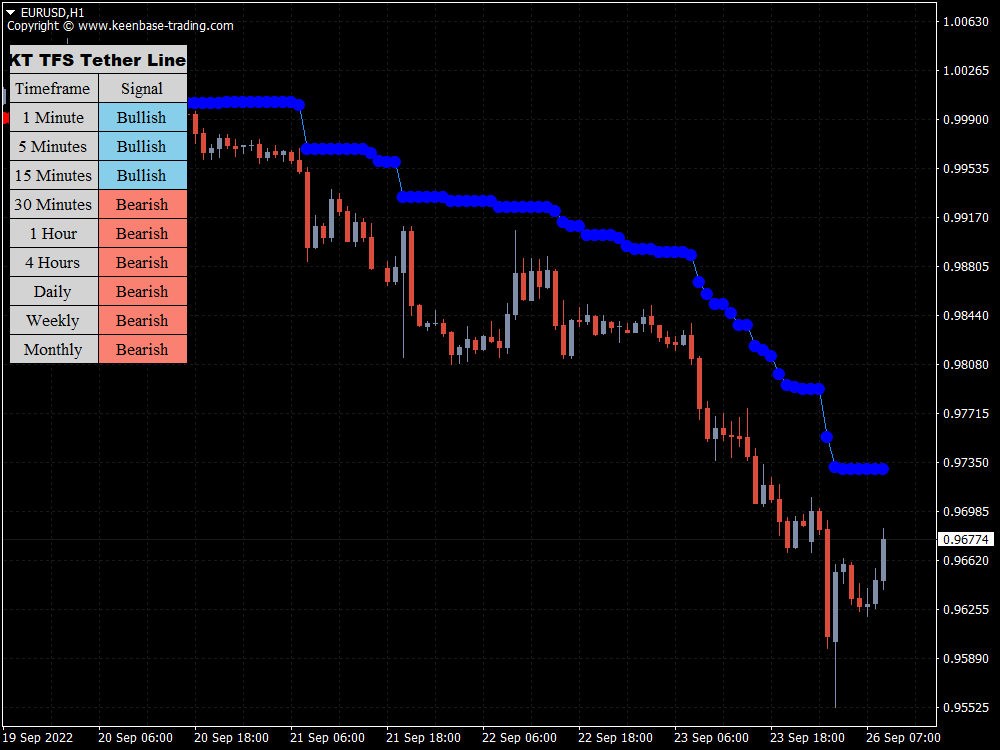Image resolution: width=1000 pixels, height=750 pixels.
Task: Click the 15 Minutes timeframe cell
Action: click(x=54, y=175)
